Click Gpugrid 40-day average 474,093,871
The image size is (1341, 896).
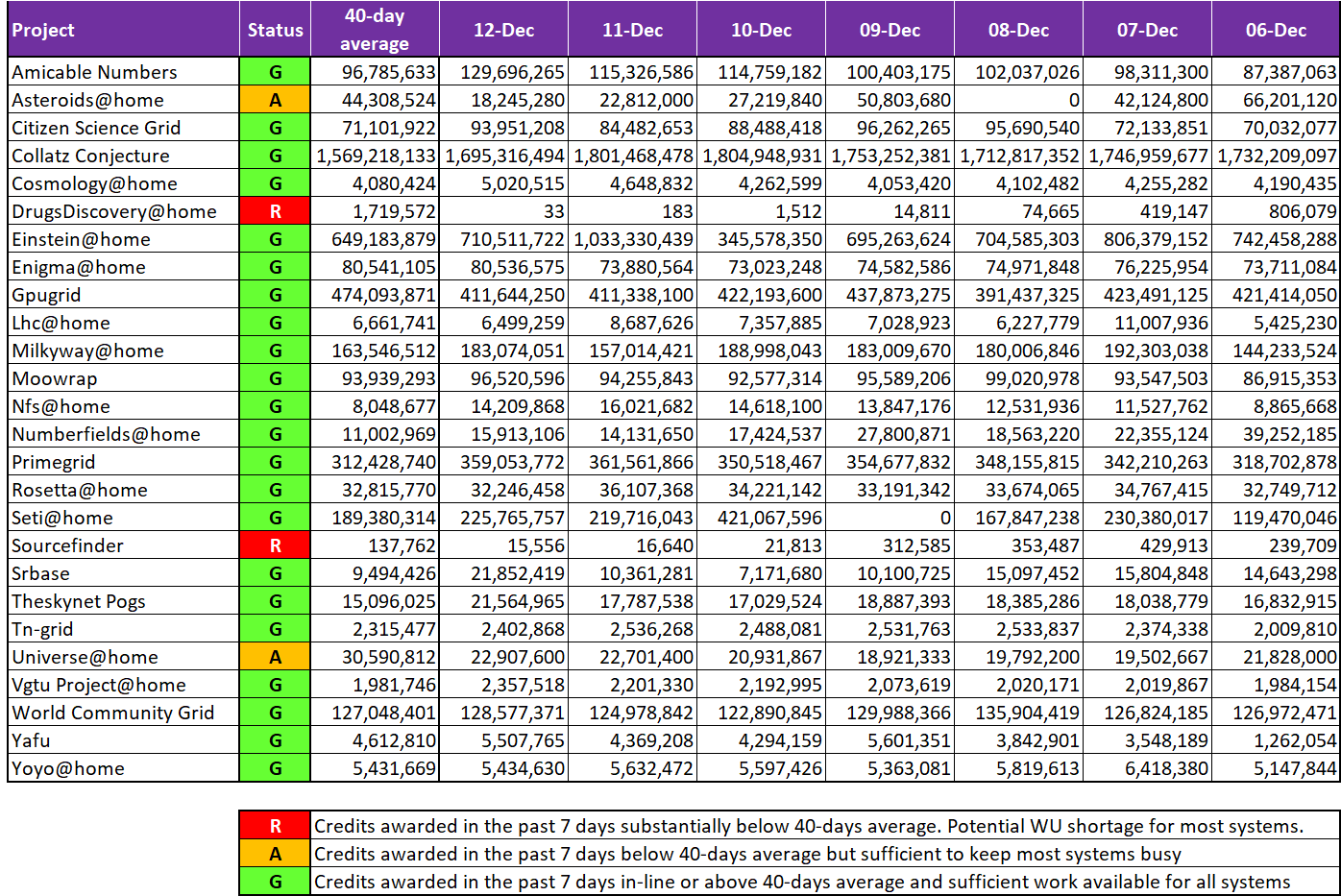click(x=375, y=295)
